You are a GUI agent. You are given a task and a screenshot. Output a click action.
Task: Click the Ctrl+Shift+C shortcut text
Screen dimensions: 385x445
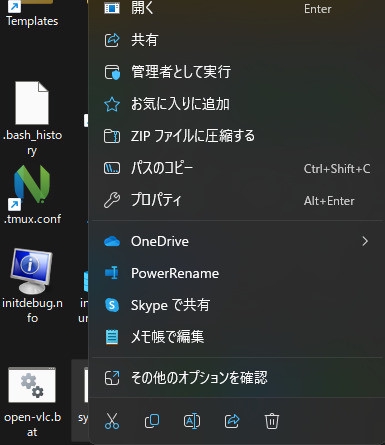pos(337,169)
